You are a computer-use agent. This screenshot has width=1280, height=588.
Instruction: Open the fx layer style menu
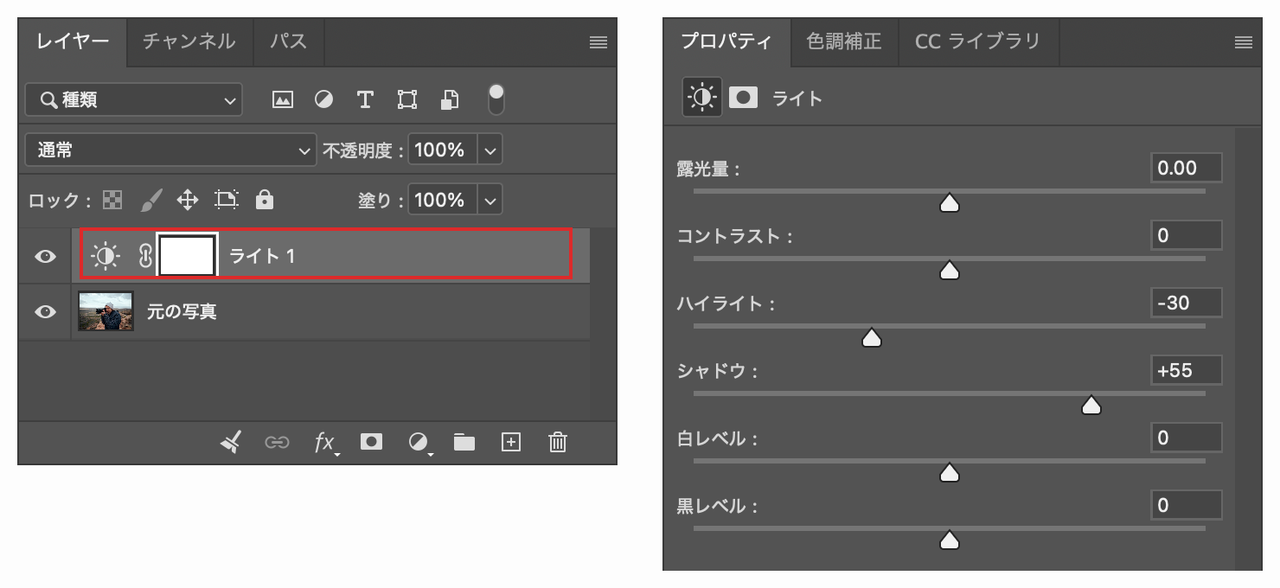click(x=325, y=442)
